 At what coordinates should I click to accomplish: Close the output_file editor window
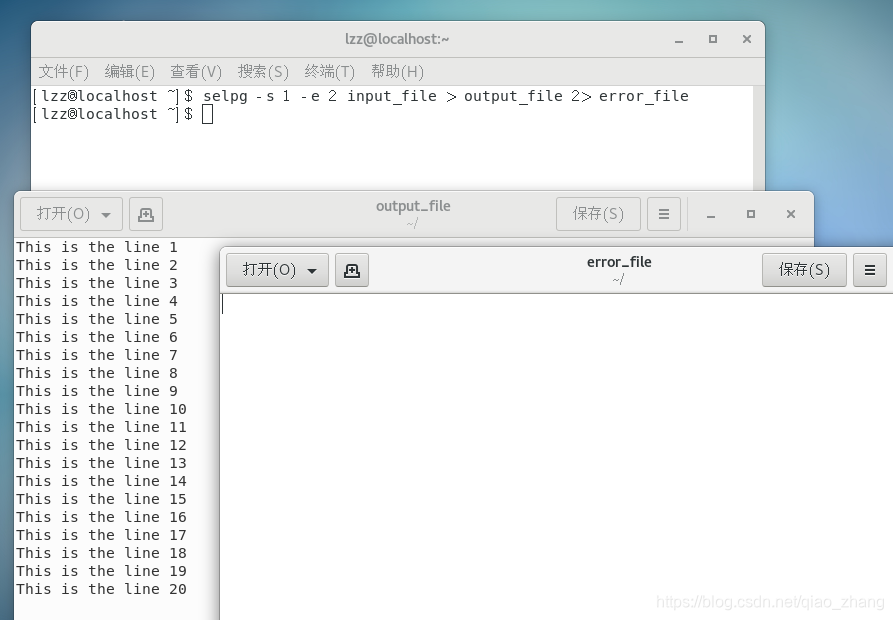[790, 214]
